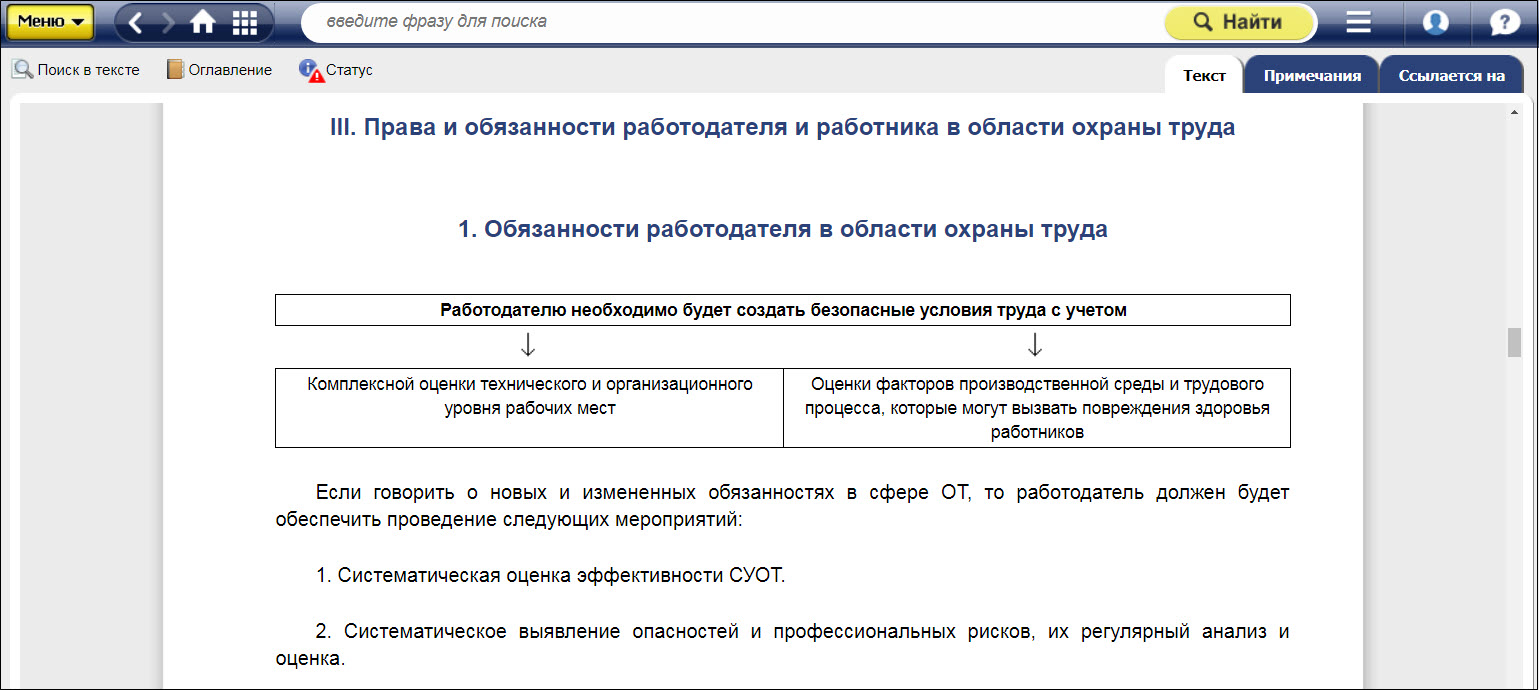
Task: Open the help question mark icon
Action: (x=1504, y=22)
